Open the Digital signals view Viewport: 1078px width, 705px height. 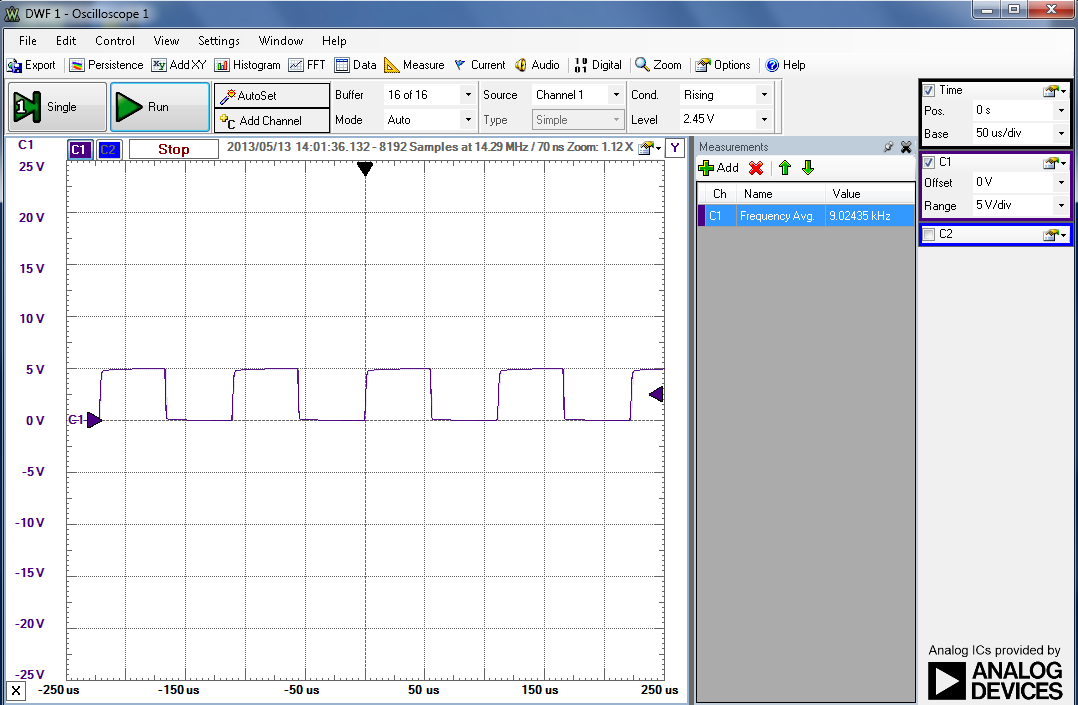[x=597, y=65]
